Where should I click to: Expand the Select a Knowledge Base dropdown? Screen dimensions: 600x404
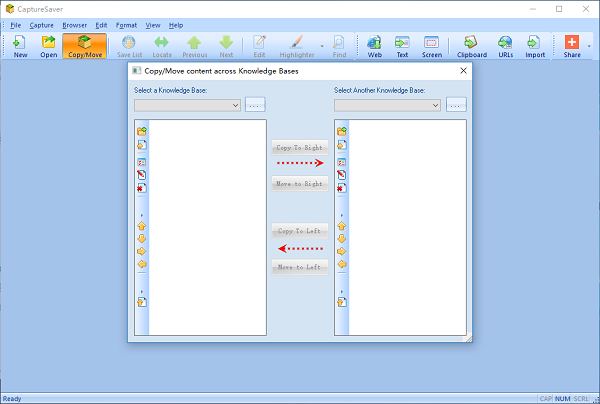pos(235,105)
